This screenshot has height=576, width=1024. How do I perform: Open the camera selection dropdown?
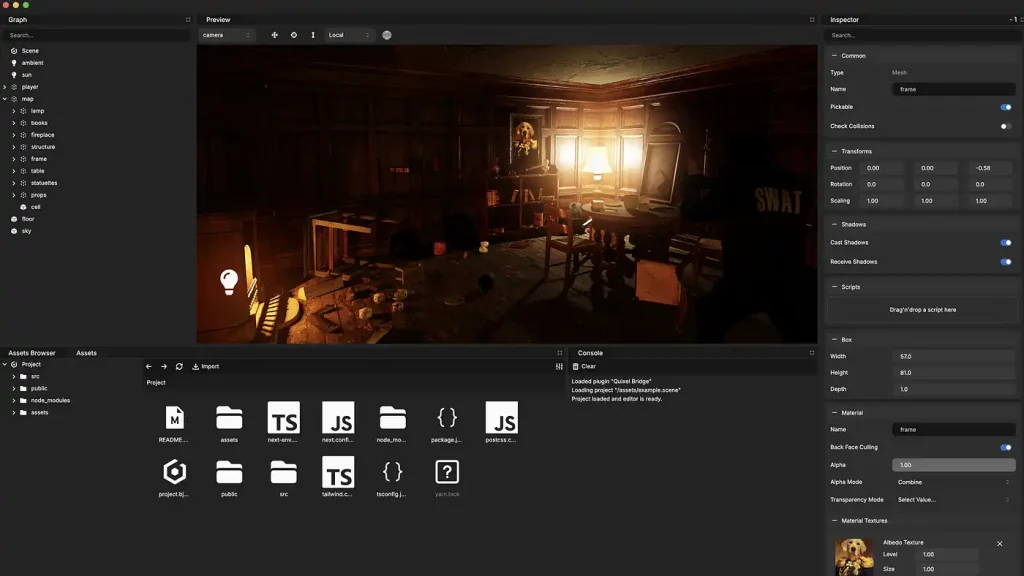click(227, 35)
